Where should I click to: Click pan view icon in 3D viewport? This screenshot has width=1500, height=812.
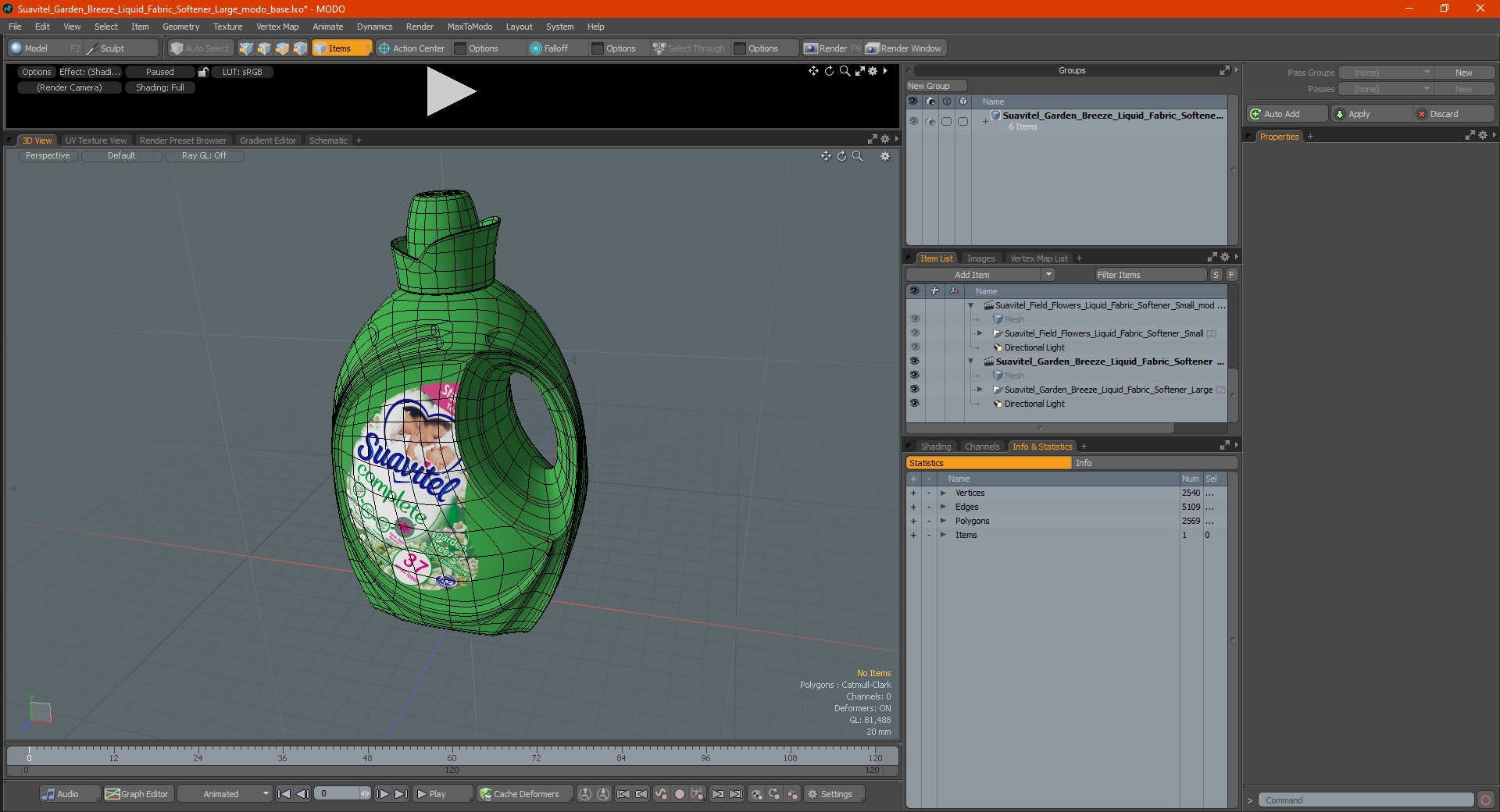point(826,156)
